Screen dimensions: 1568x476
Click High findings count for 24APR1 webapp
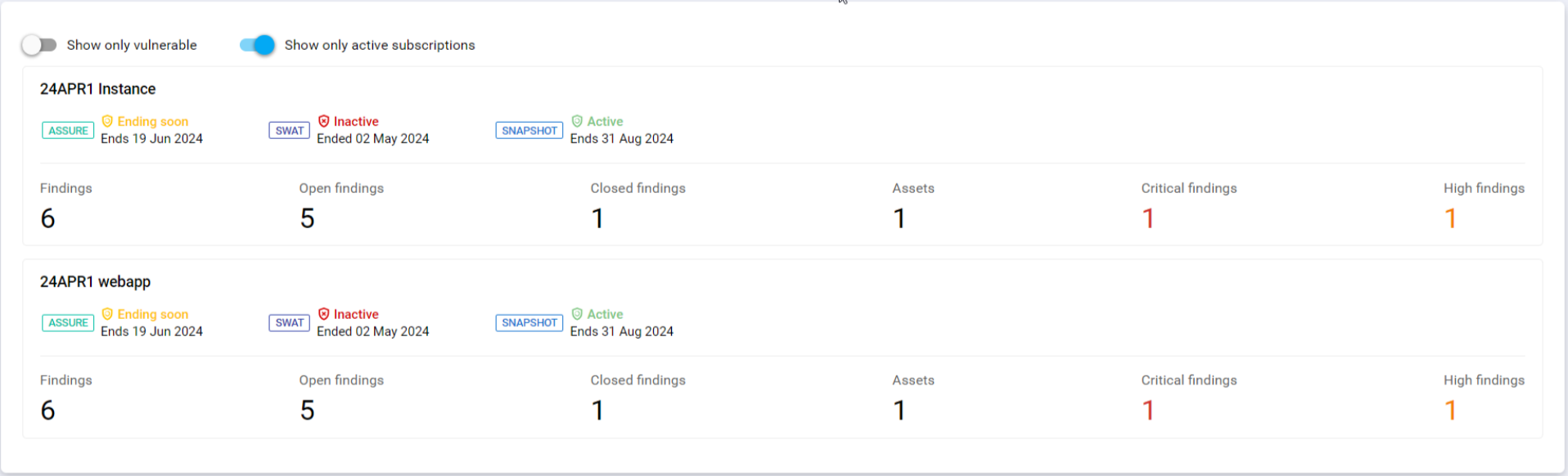click(x=1450, y=411)
